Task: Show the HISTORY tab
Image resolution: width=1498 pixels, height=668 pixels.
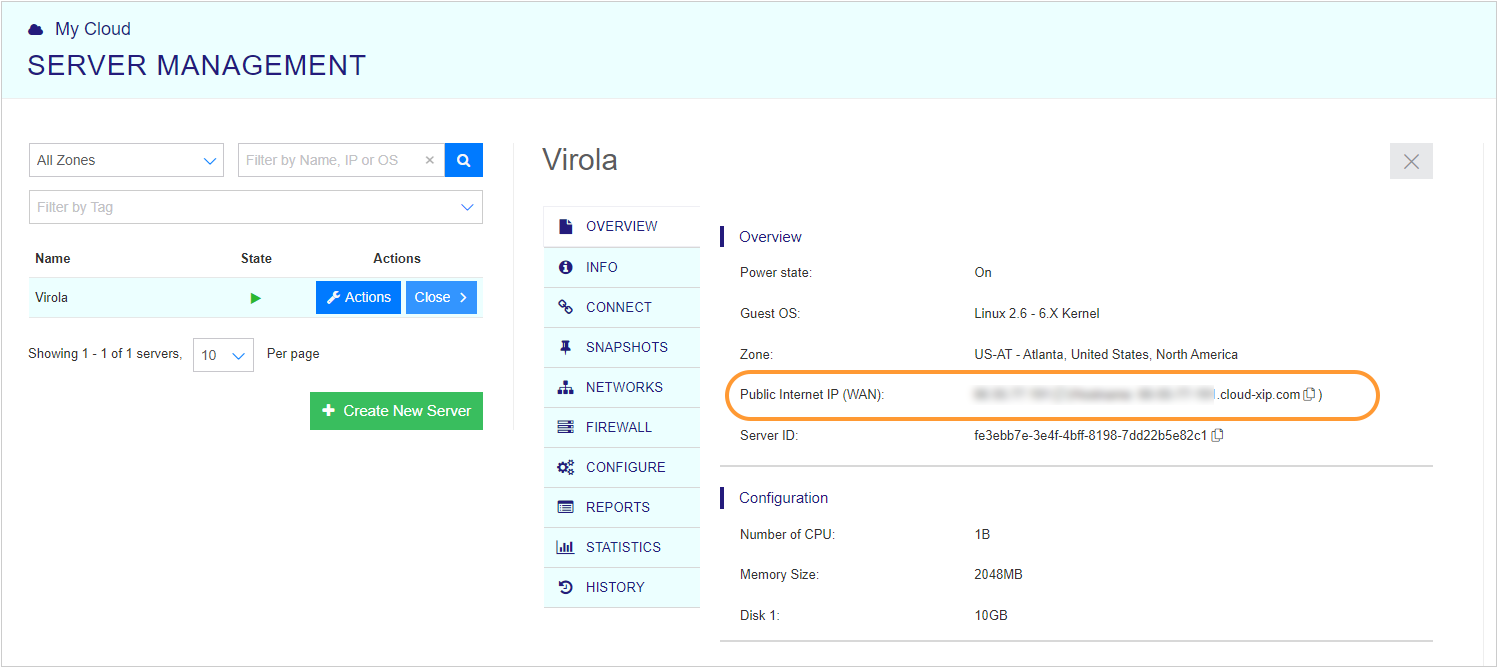Action: [x=622, y=587]
